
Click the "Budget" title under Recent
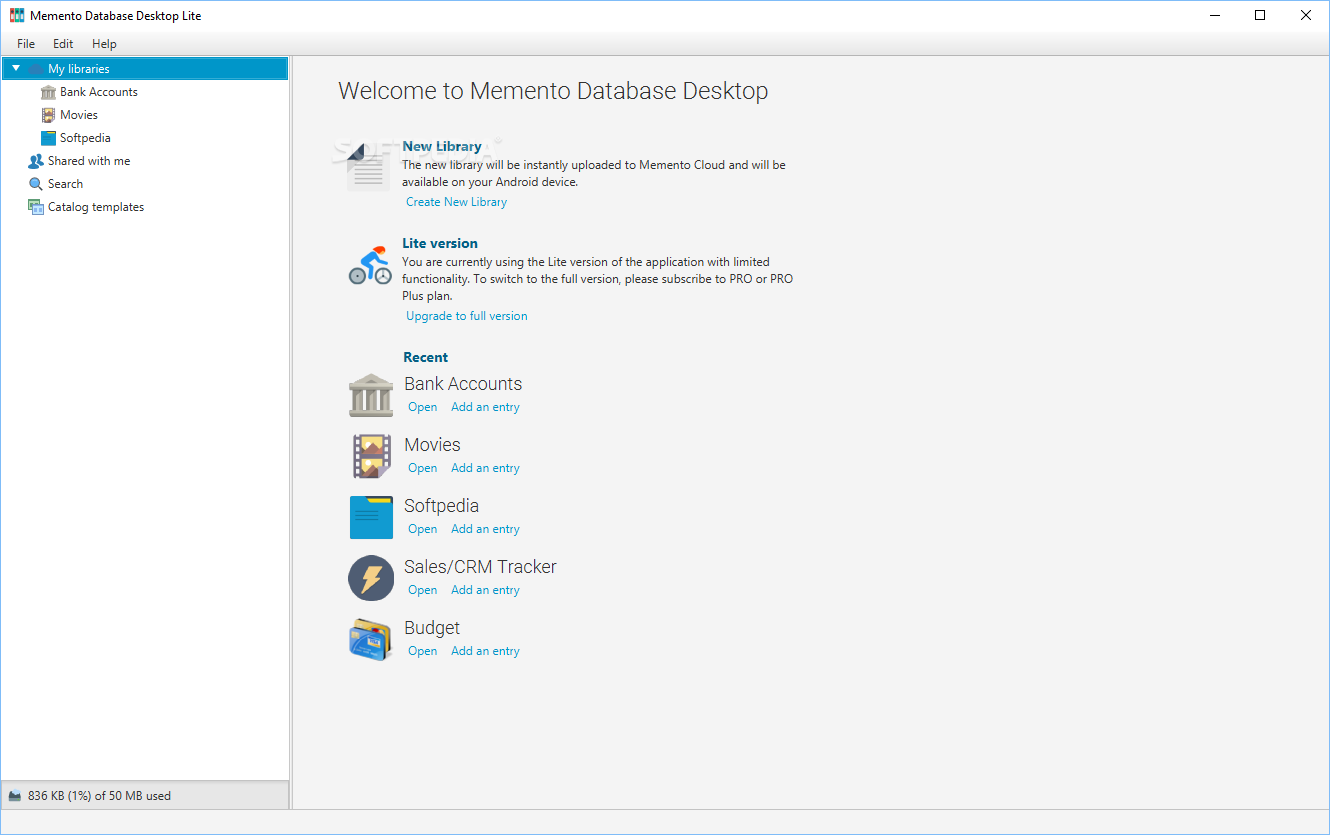tap(432, 628)
